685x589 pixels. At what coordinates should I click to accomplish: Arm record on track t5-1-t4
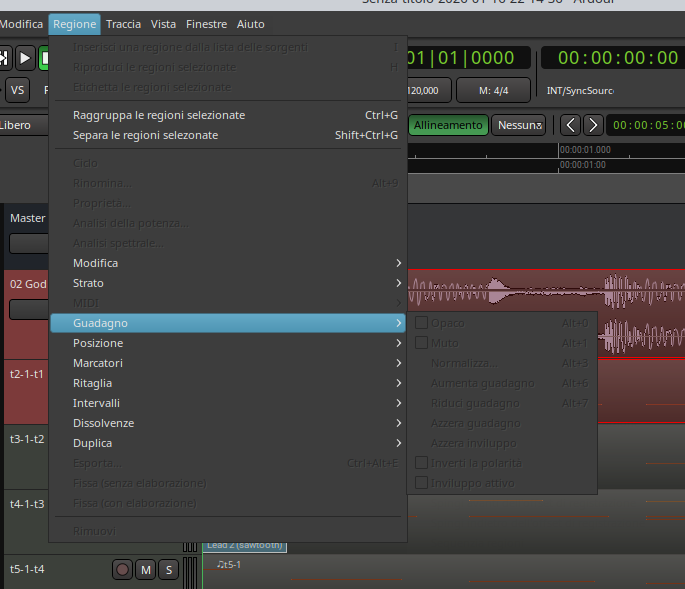pos(123,570)
